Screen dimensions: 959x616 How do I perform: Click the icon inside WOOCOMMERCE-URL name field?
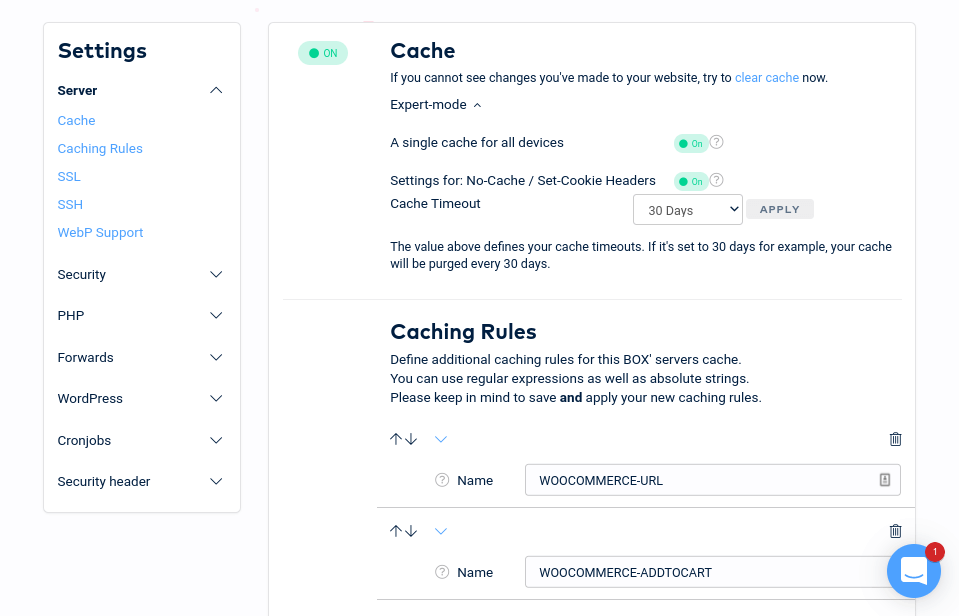(884, 480)
